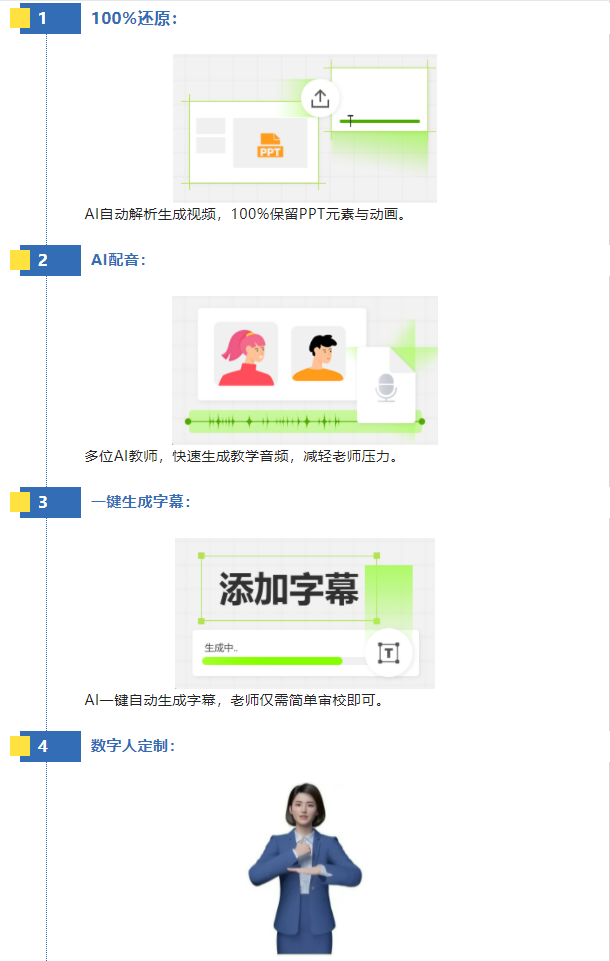The width and height of the screenshot is (610, 961).
Task: Click the green subtitle generation progress bar
Action: coord(272,661)
